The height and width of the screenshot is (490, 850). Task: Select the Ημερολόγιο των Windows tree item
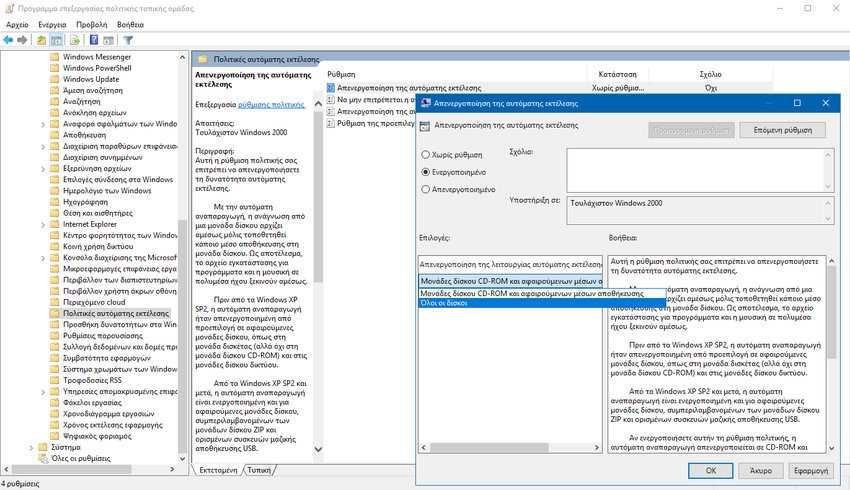pyautogui.click(x=107, y=191)
